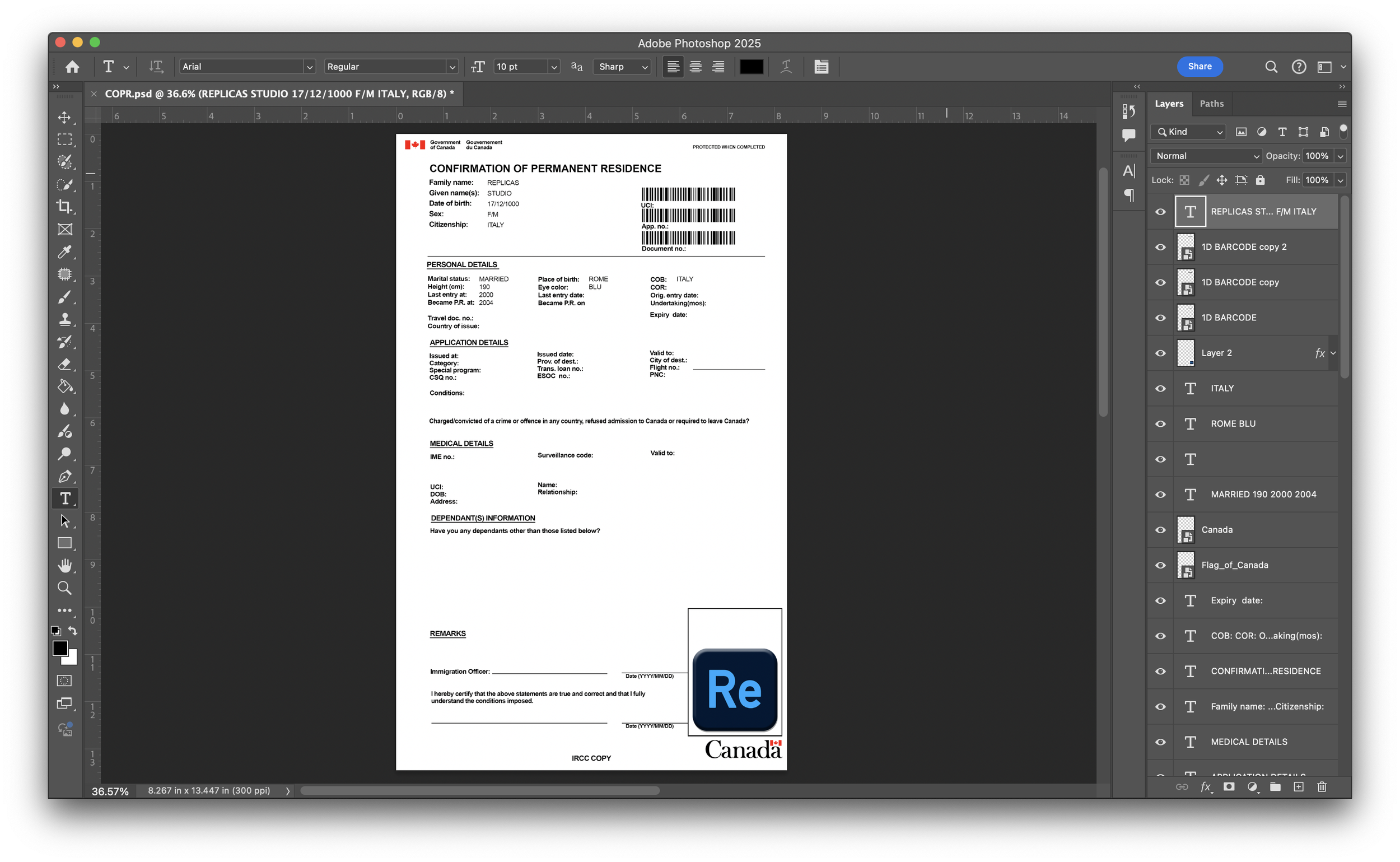Select the Crop tool
The width and height of the screenshot is (1400, 862).
[x=64, y=206]
